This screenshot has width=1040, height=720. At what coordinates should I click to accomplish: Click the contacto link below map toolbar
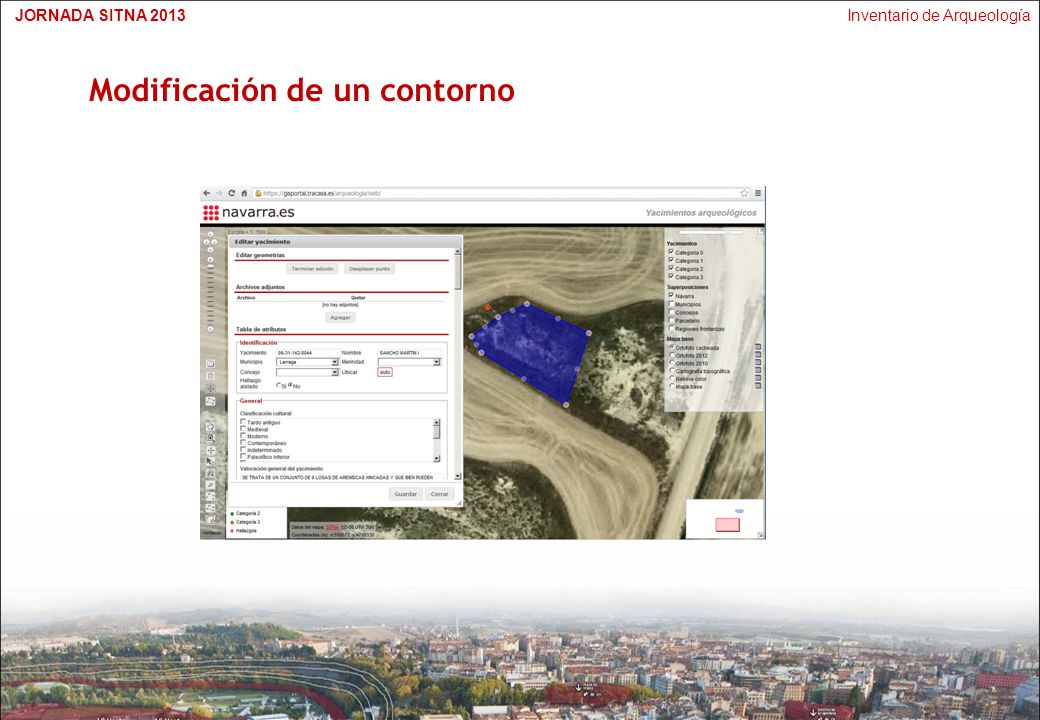212,532
